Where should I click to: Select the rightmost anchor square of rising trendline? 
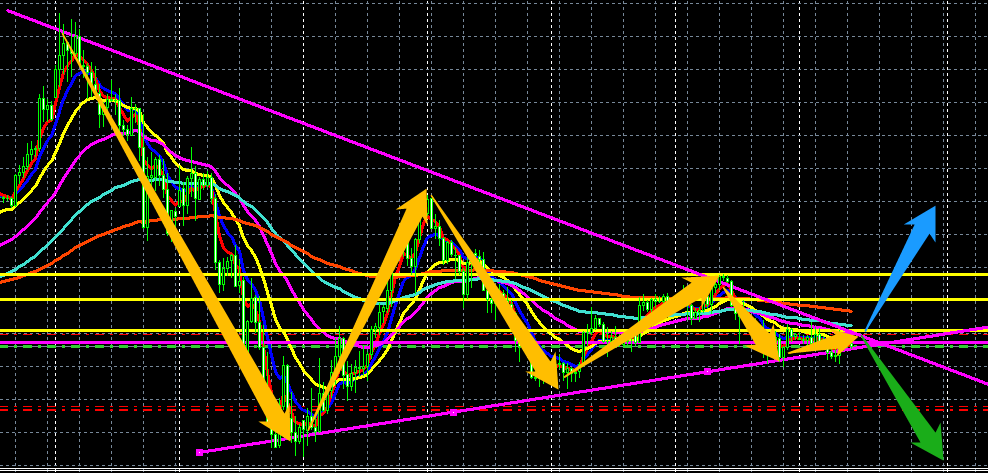[707, 372]
